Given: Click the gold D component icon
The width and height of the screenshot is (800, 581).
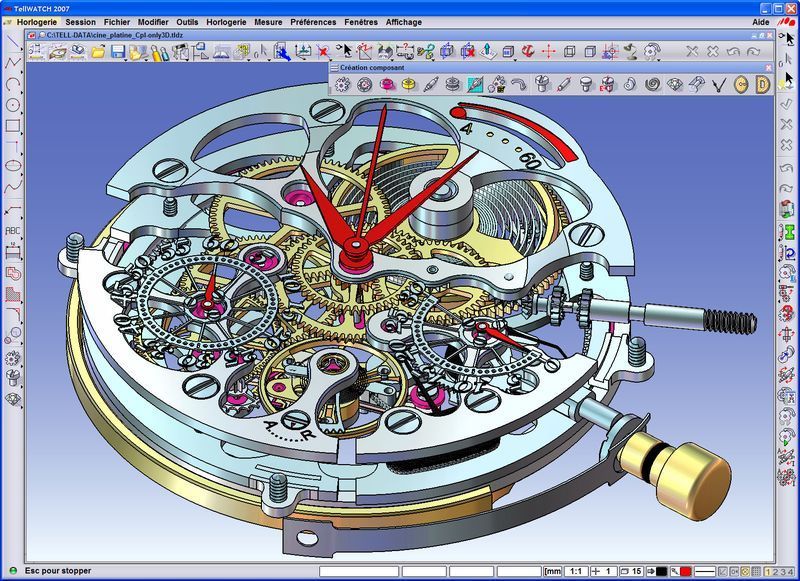Looking at the screenshot, I should click(762, 84).
